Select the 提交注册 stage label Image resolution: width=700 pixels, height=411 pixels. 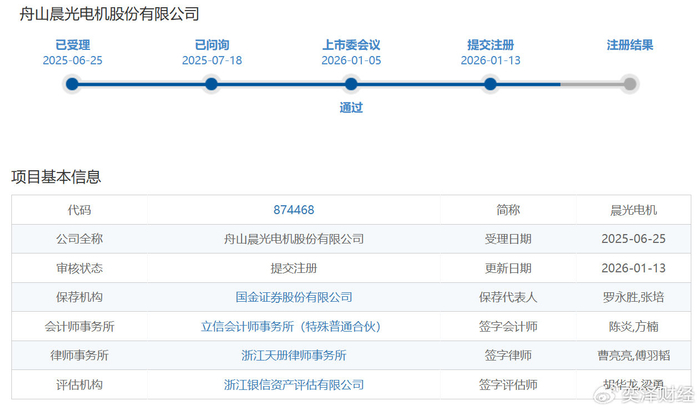(491, 45)
